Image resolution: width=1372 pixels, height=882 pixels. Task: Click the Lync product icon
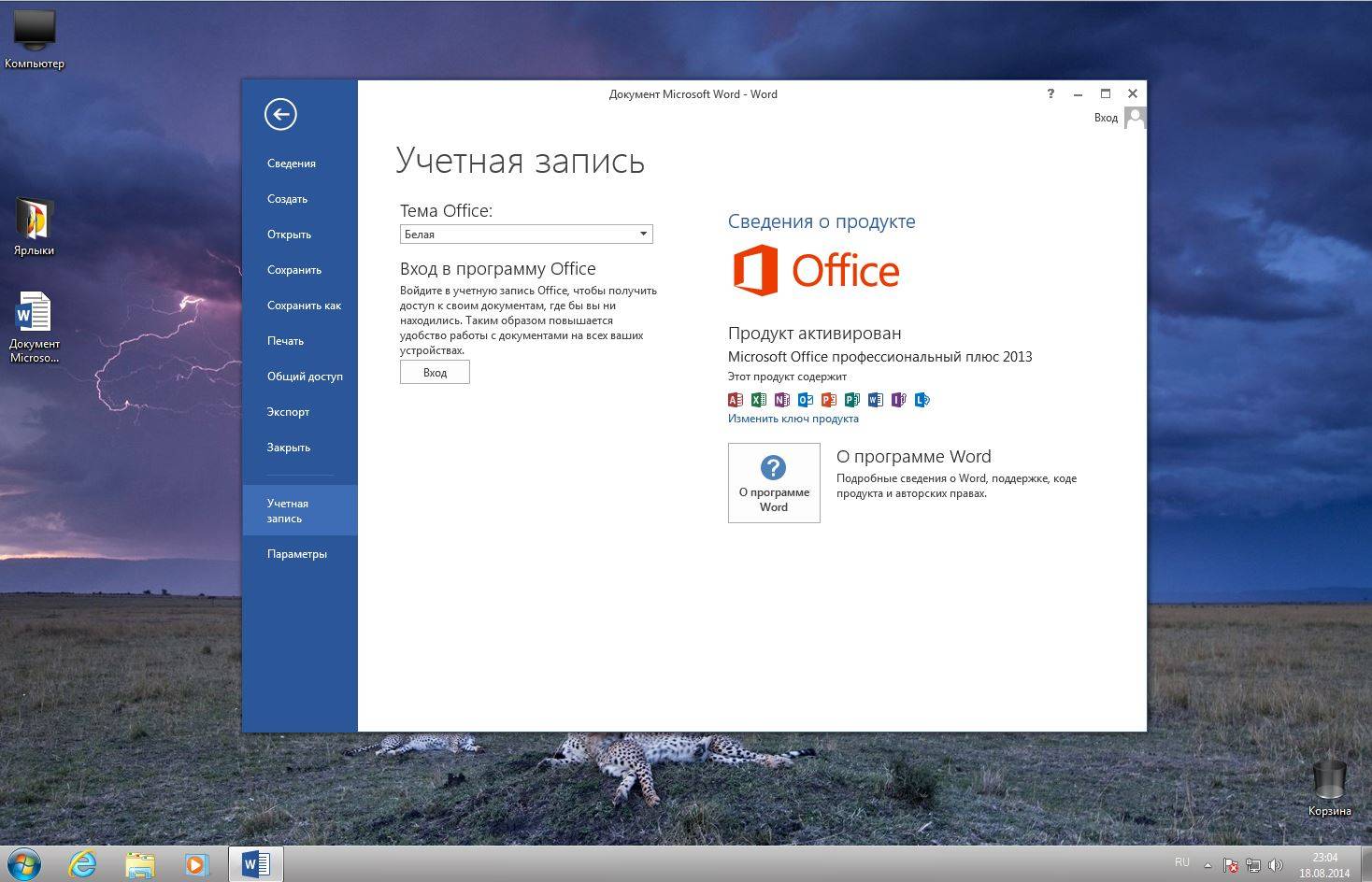coord(922,400)
